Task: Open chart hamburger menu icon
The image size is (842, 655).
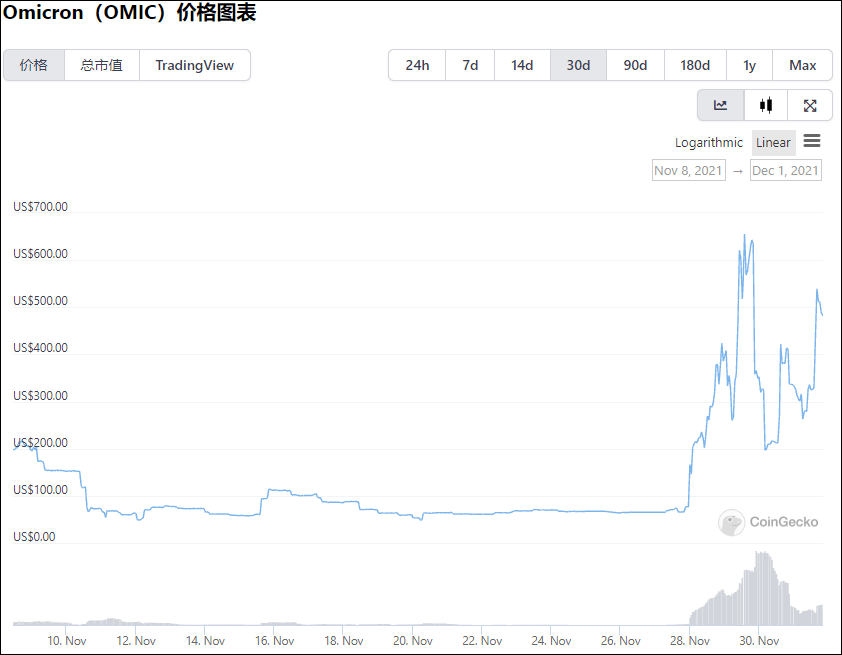Action: tap(812, 141)
